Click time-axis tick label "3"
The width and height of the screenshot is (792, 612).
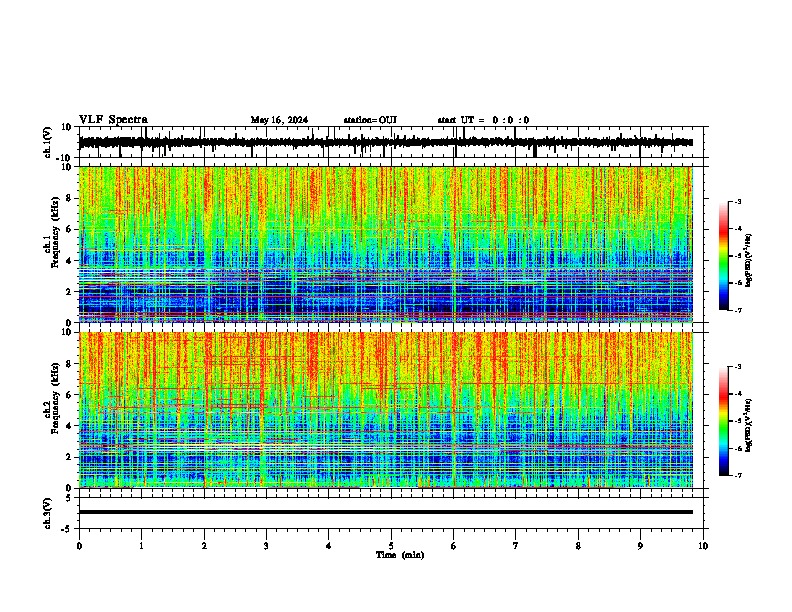point(266,546)
